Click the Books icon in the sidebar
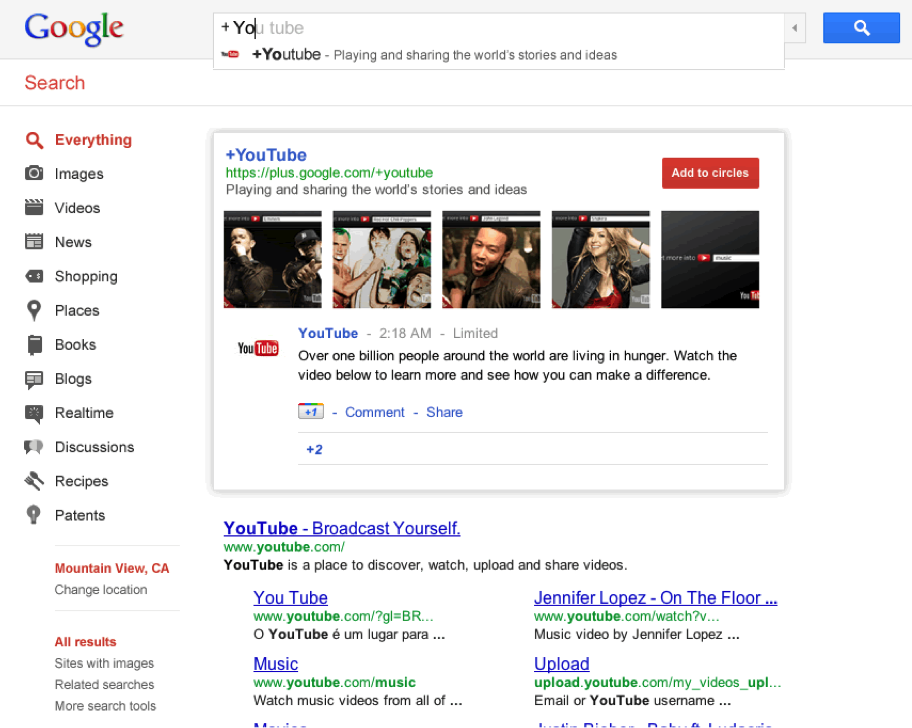Viewport: 912px width, 728px height. [x=34, y=345]
